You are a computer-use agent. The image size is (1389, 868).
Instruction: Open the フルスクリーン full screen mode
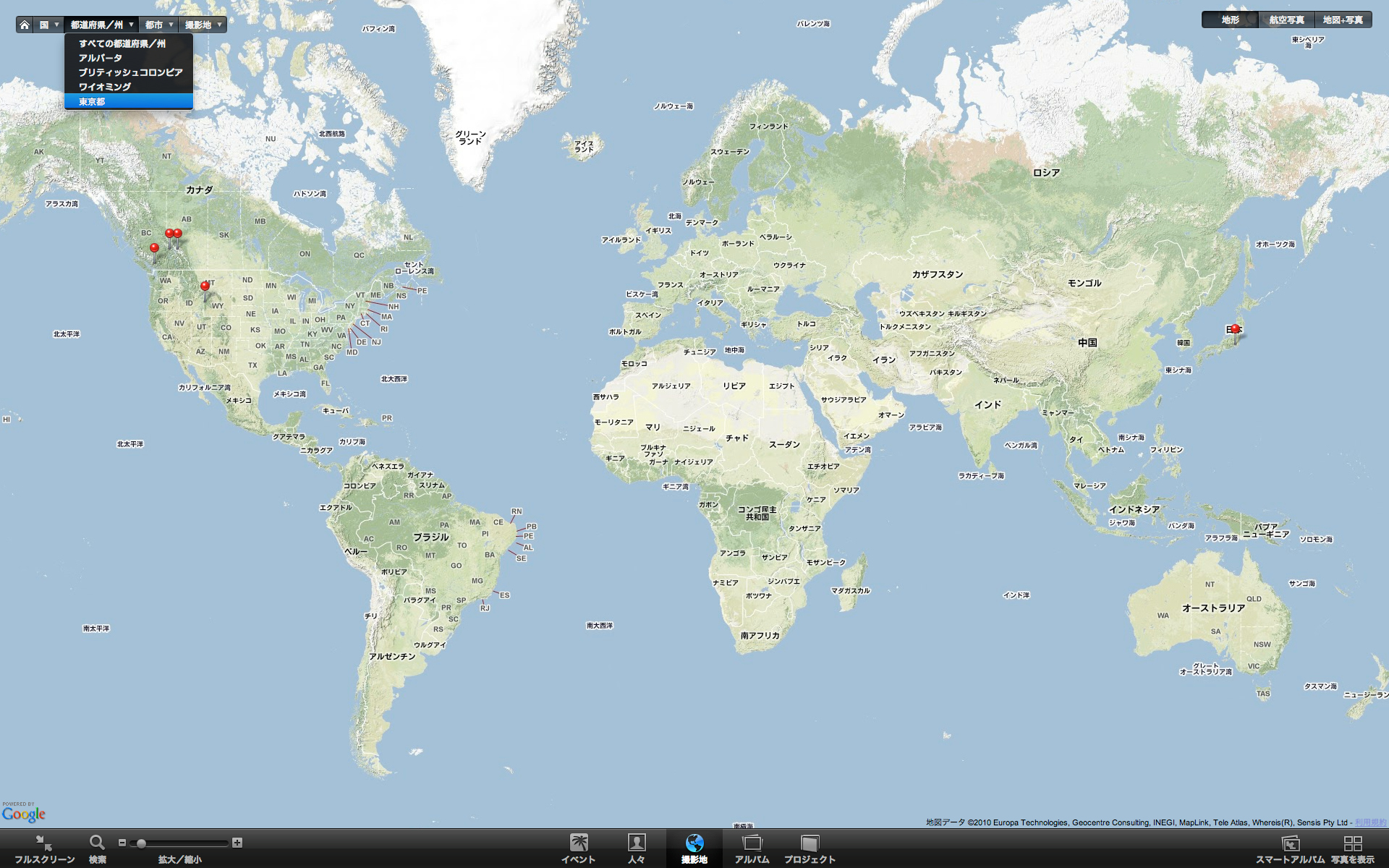[x=44, y=843]
